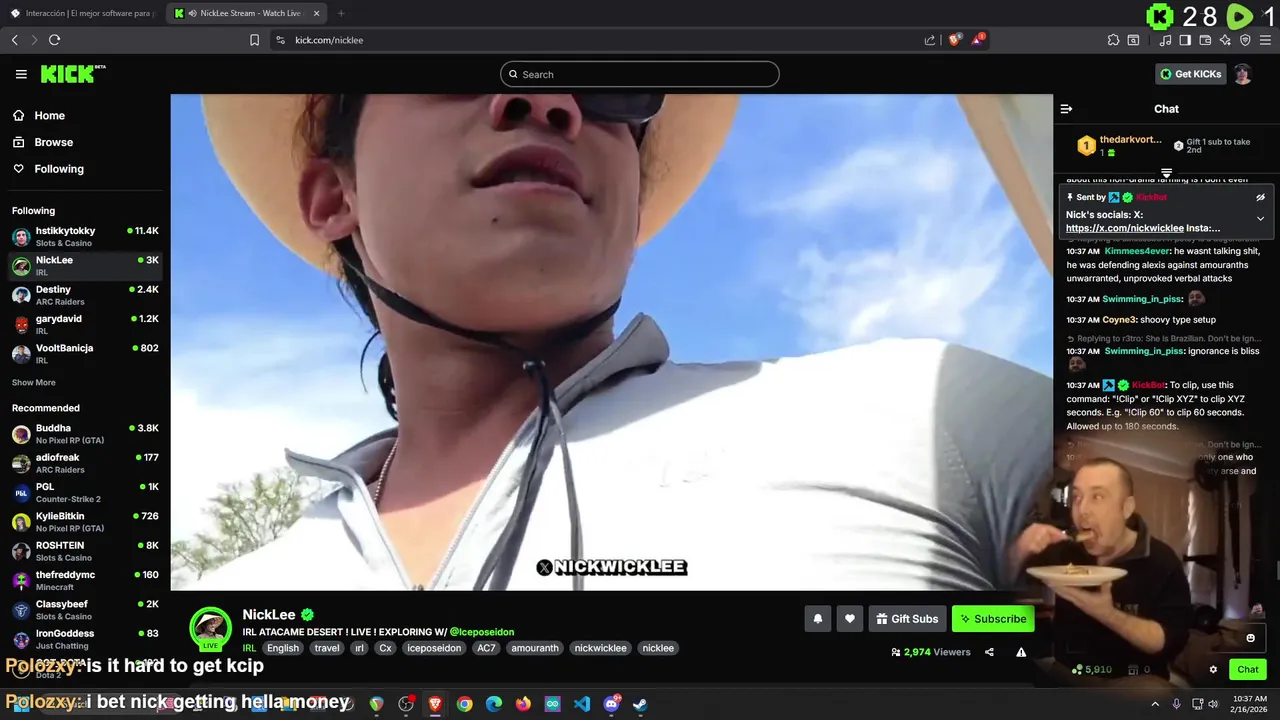The width and height of the screenshot is (1280, 720).
Task: Open garydavid channel in Following
Action: coord(85,324)
